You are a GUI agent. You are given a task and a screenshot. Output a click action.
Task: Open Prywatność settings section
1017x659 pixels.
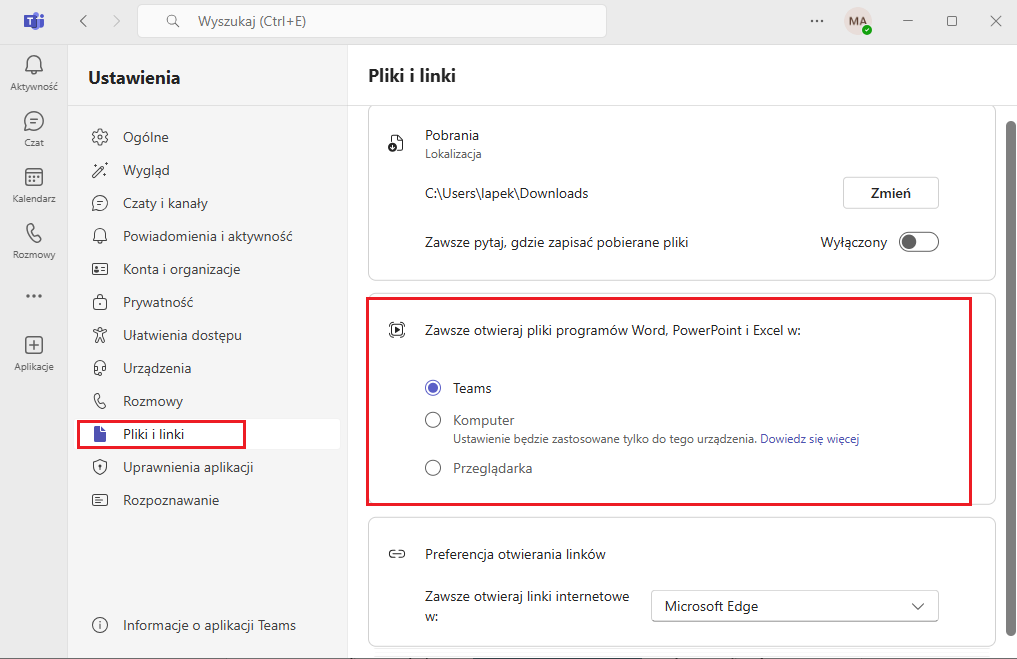pyautogui.click(x=209, y=302)
